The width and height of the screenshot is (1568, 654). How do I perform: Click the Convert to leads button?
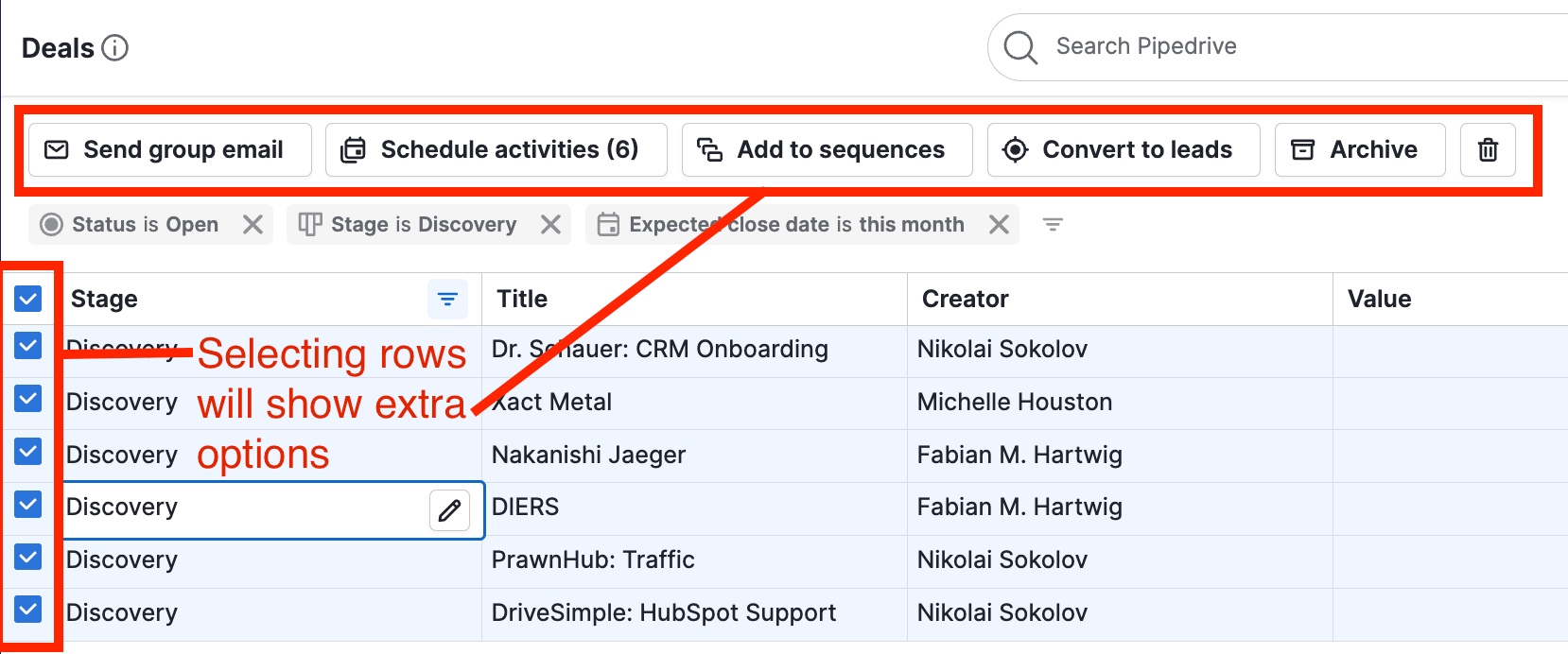pos(1123,149)
